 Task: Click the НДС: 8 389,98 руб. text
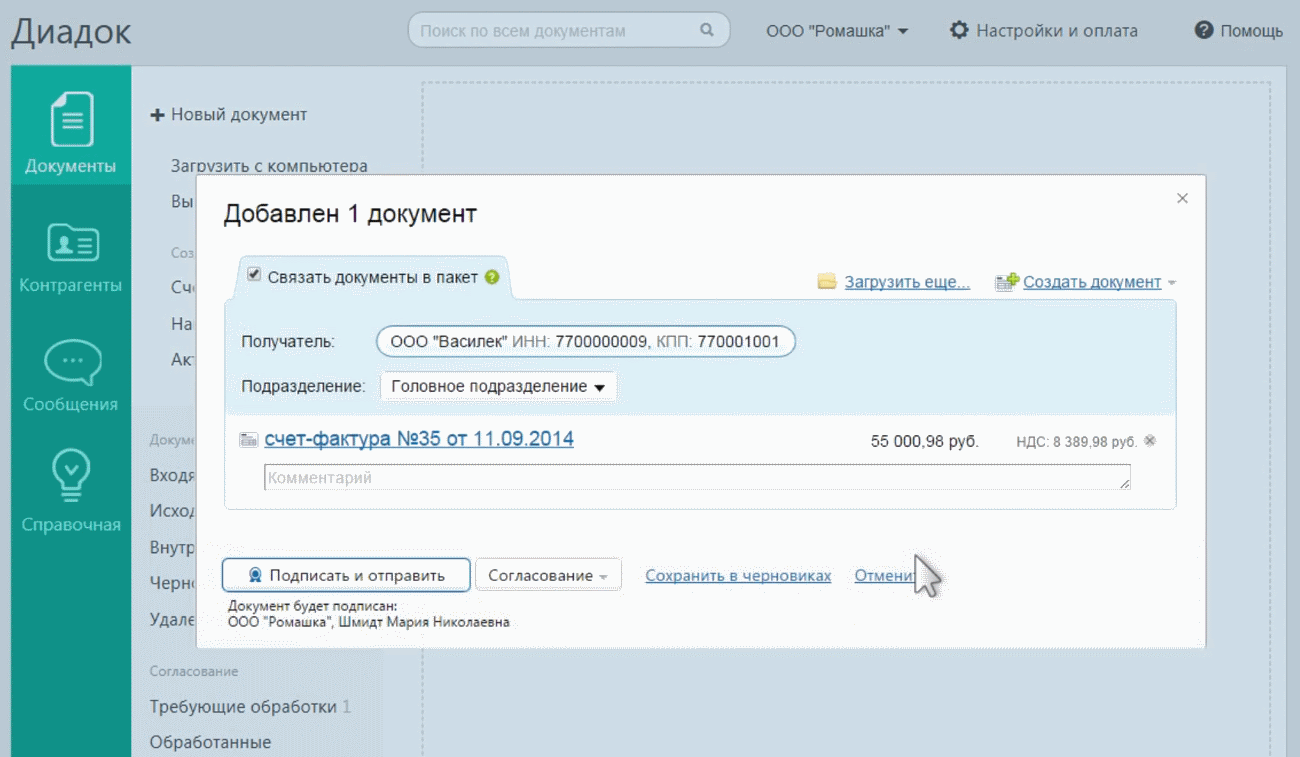1076,441
